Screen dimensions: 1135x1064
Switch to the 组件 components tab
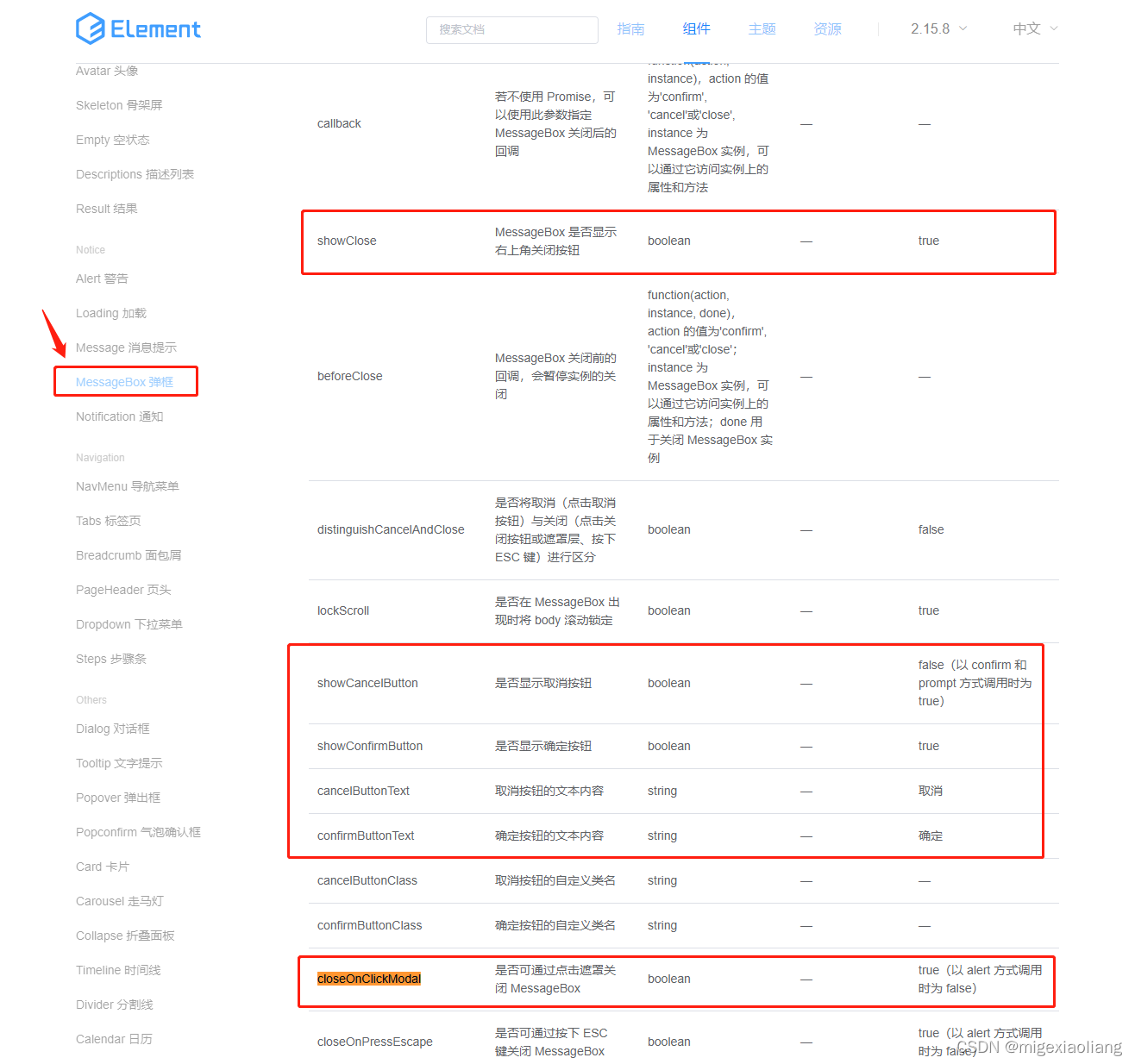point(696,29)
